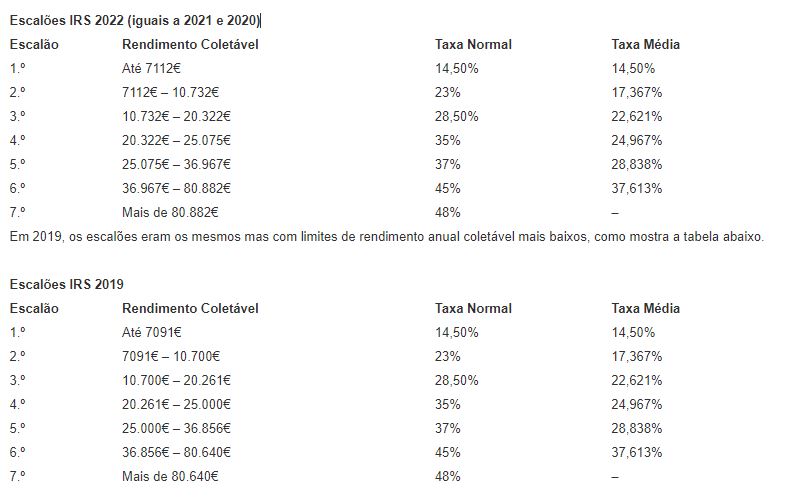Click the '25.000€ – 36.856€' income range
Image resolution: width=788 pixels, height=498 pixels.
coord(176,428)
